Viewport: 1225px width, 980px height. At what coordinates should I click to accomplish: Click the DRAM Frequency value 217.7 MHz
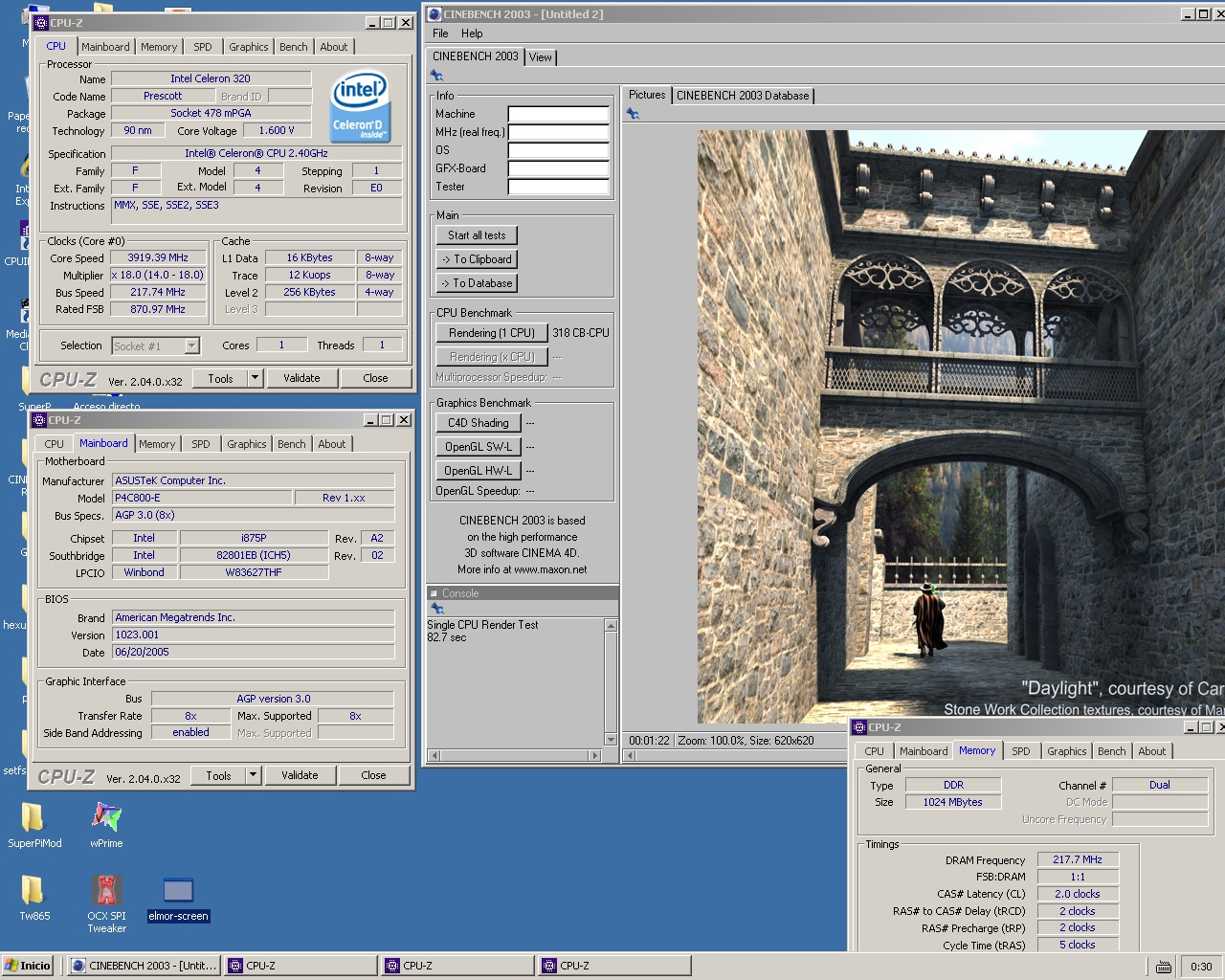point(1078,859)
